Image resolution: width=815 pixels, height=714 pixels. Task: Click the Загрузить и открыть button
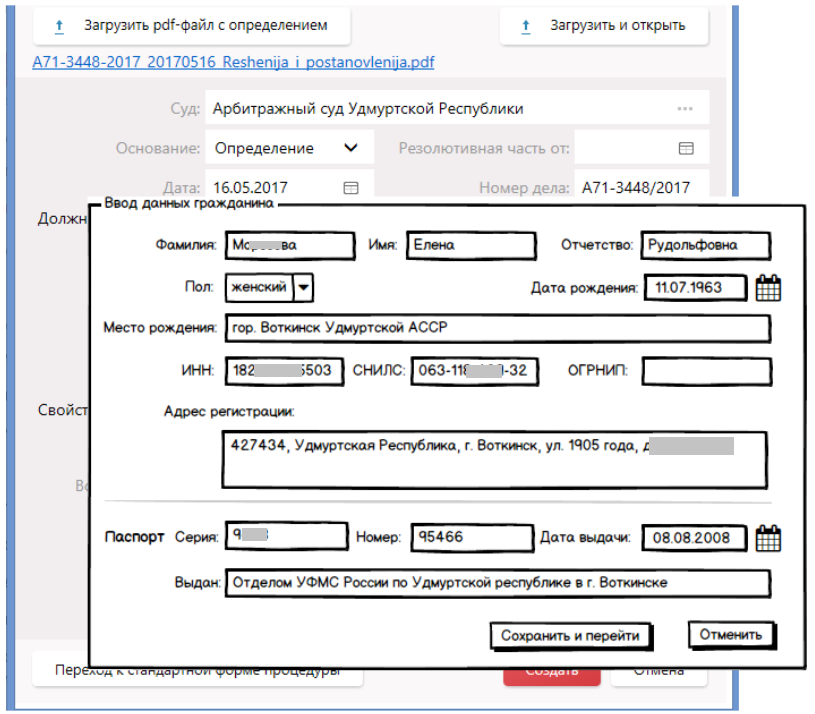604,26
